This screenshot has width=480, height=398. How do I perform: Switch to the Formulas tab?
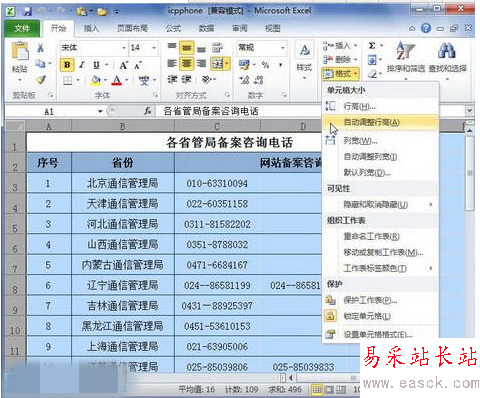coord(173,28)
